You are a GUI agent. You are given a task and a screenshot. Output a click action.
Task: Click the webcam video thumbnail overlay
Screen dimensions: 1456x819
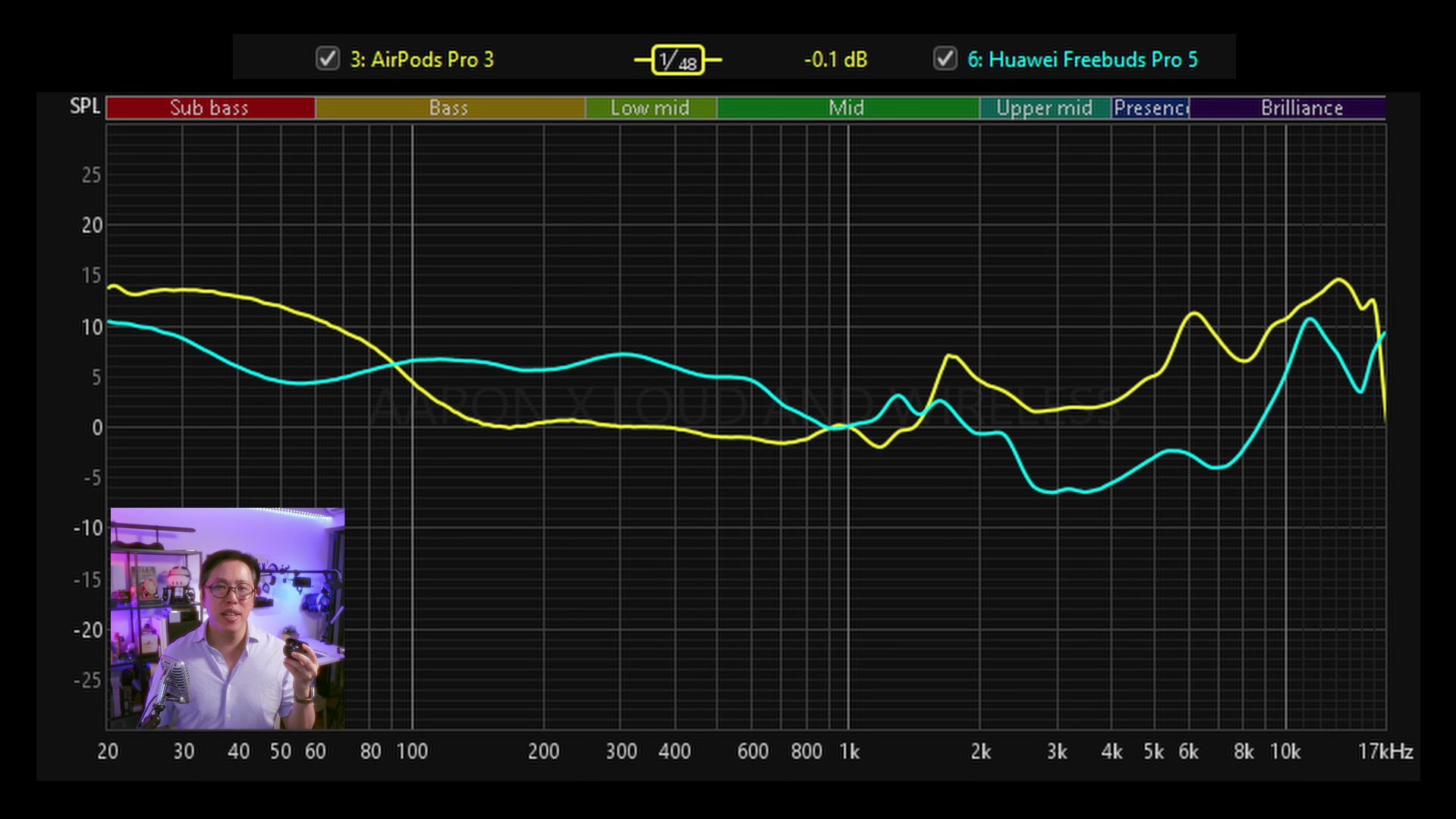pos(228,619)
